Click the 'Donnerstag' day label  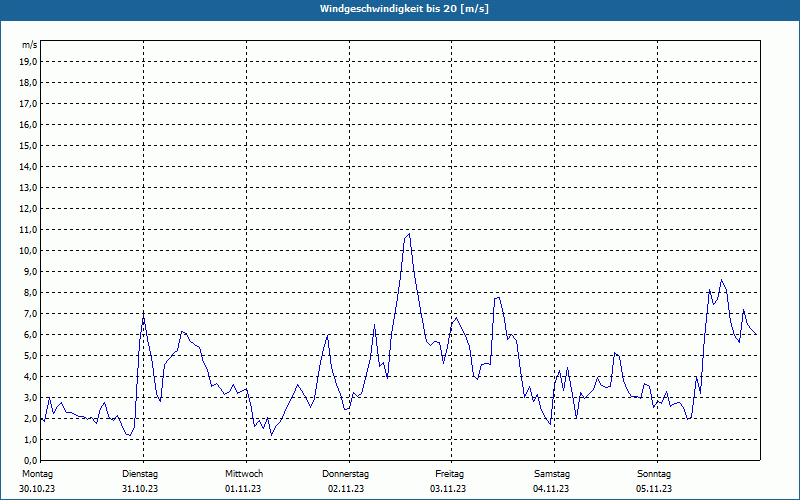tap(345, 474)
